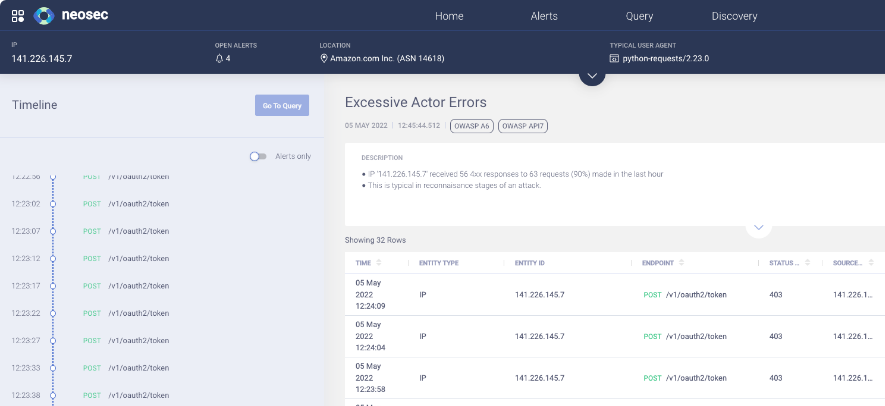Click Go To Query button
Screen dimensions: 885x406
(282, 106)
